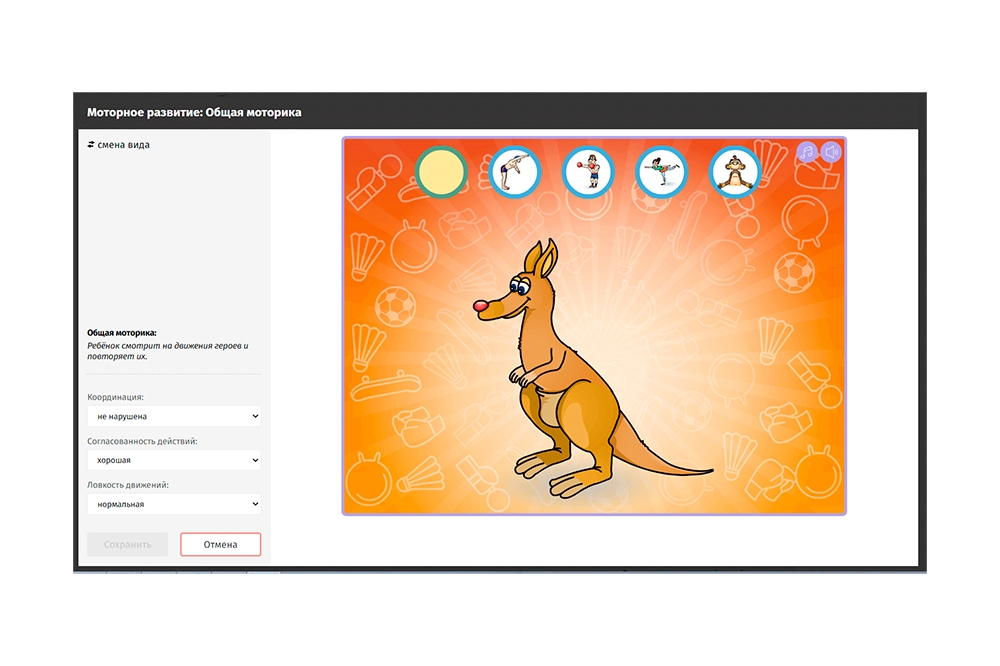Click the kangaroo's ears
Viewport: 1000px width, 666px height.
(545, 260)
